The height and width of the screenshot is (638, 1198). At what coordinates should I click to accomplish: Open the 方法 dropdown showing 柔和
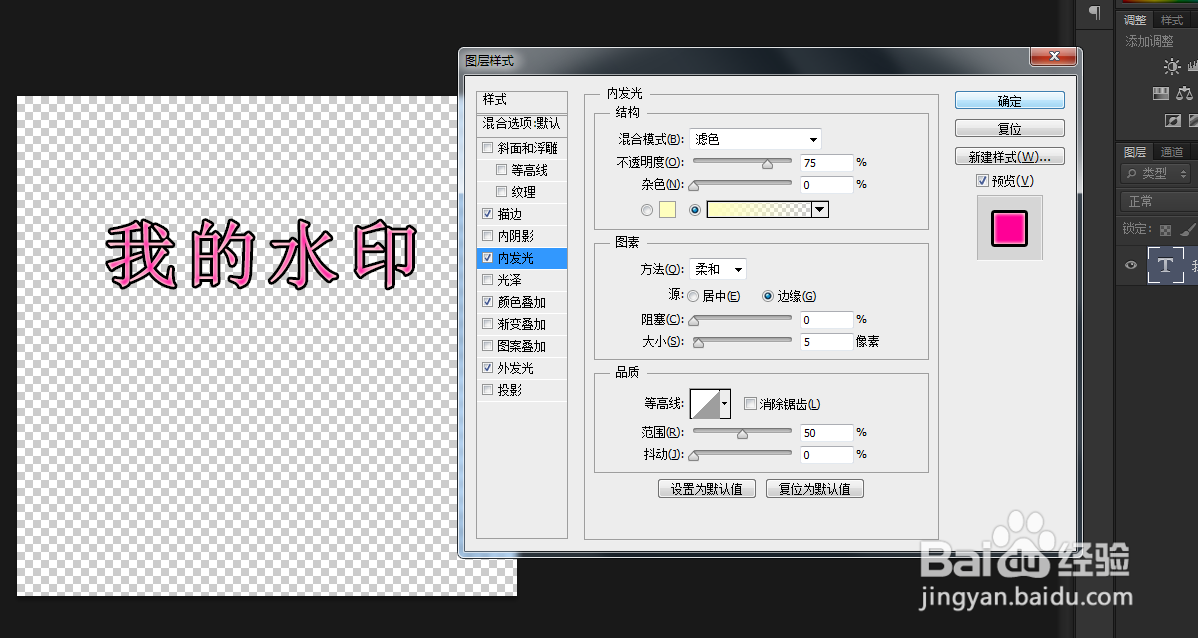[x=717, y=269]
